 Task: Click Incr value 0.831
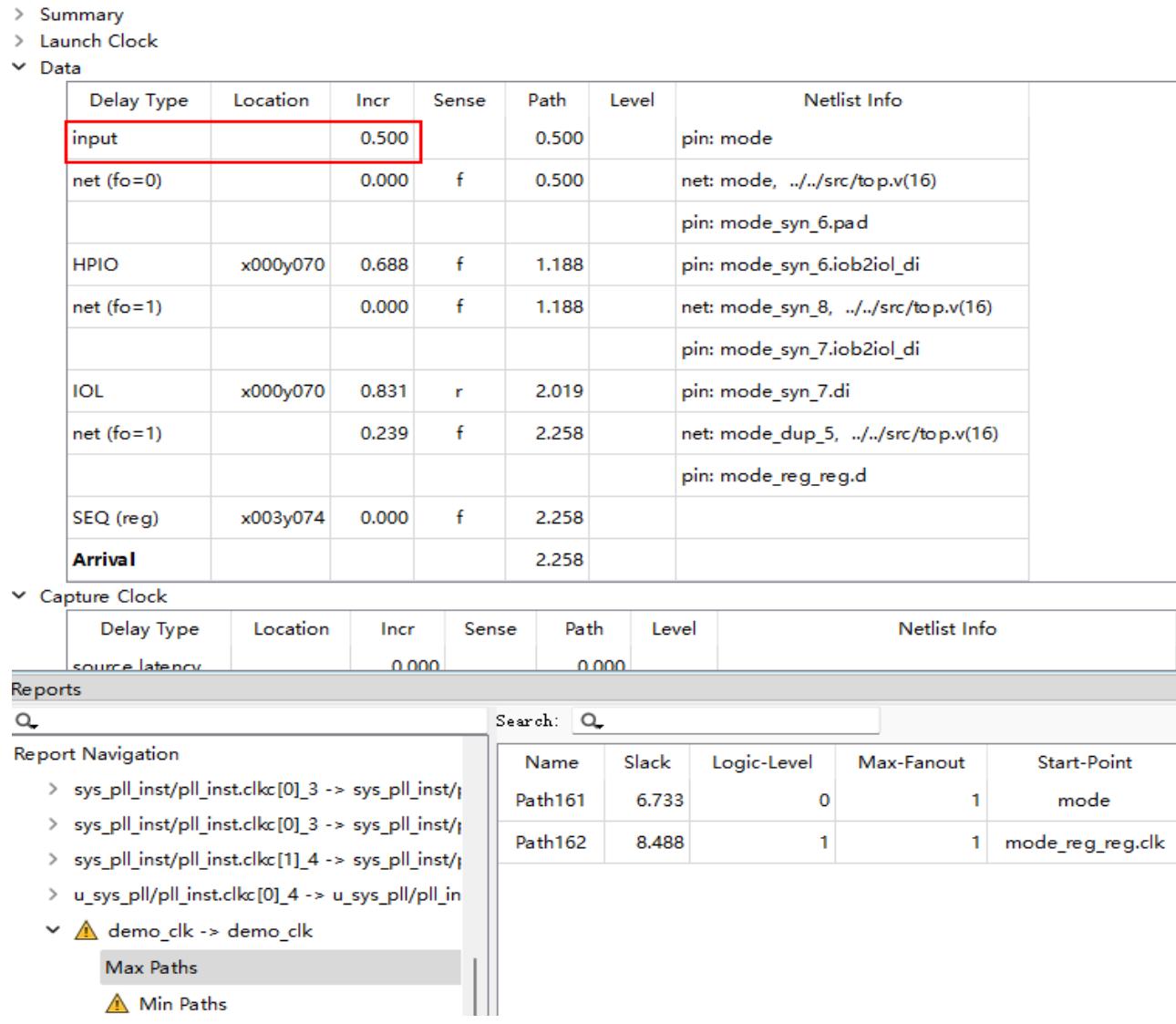[384, 391]
